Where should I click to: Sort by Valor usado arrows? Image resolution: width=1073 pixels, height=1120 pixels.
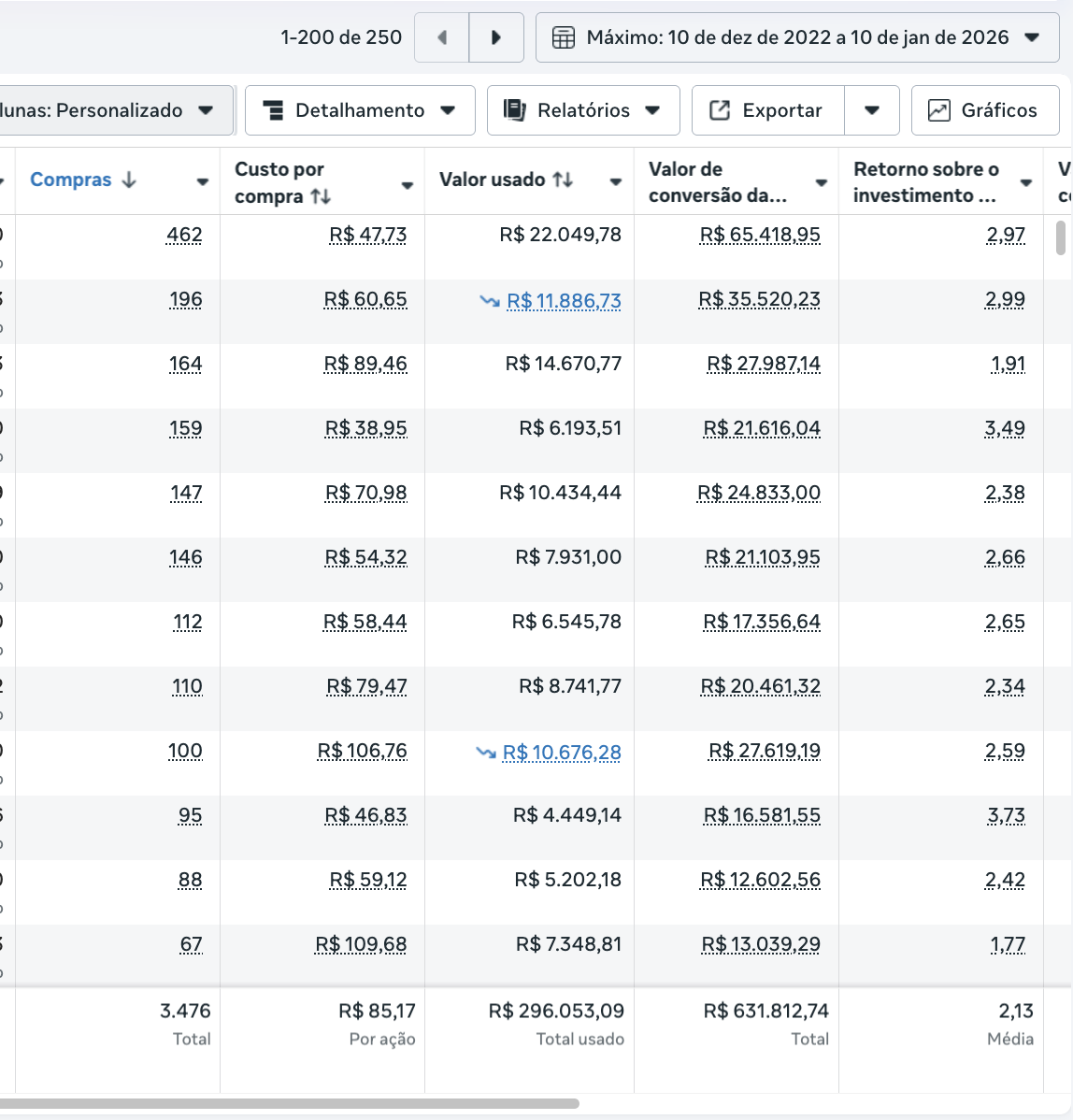click(x=563, y=179)
